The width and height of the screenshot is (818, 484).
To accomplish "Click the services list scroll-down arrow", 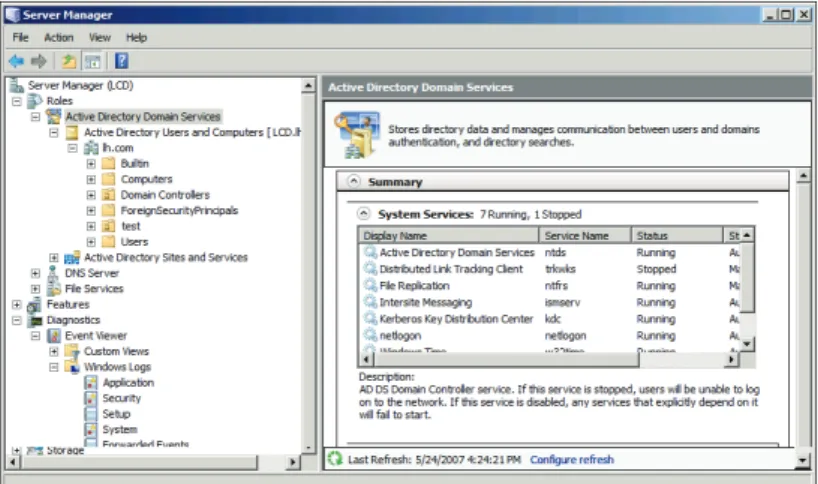I will (747, 343).
